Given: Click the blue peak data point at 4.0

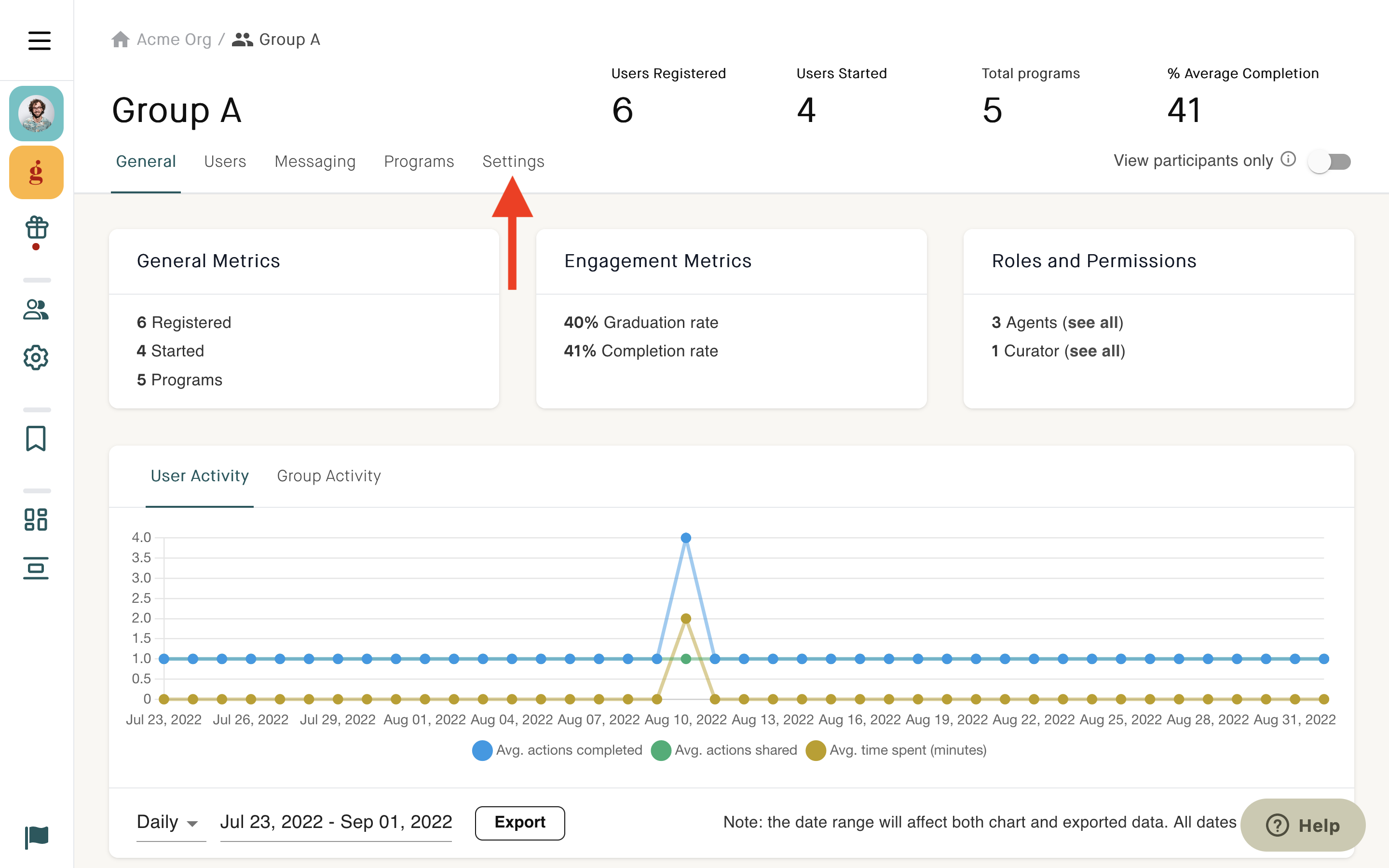Looking at the screenshot, I should coord(686,538).
